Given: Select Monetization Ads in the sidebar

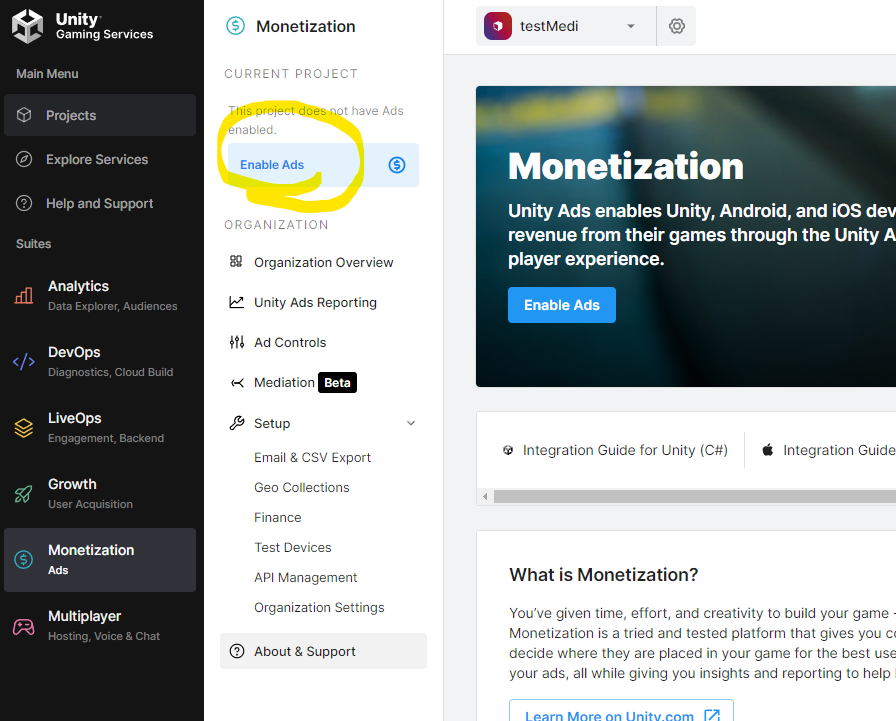Looking at the screenshot, I should pyautogui.click(x=100, y=560).
